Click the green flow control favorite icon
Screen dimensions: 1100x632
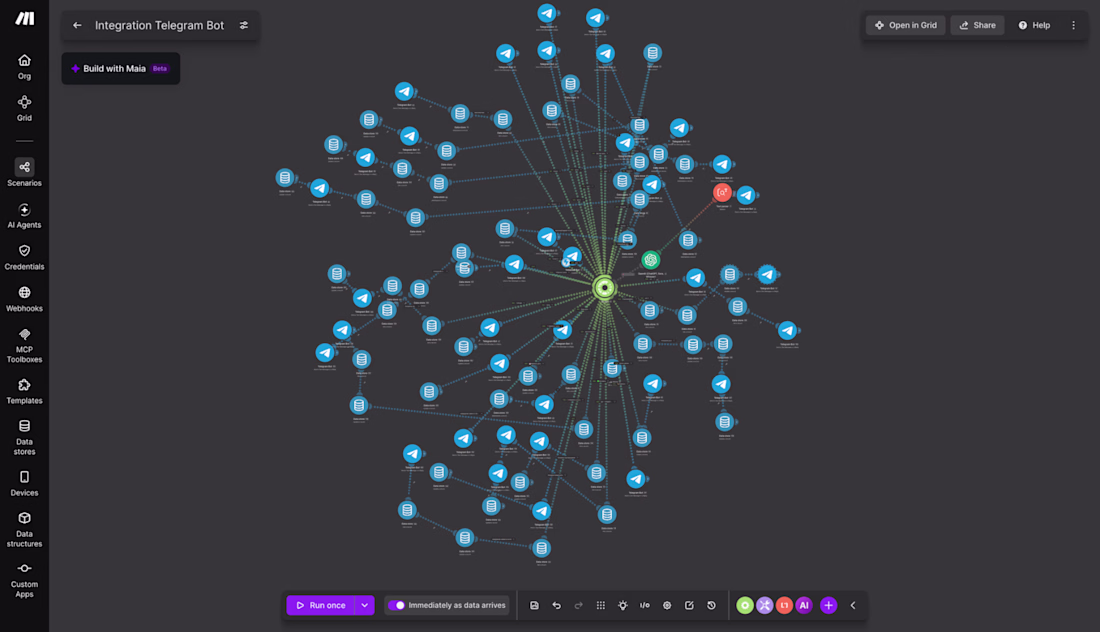click(x=745, y=605)
